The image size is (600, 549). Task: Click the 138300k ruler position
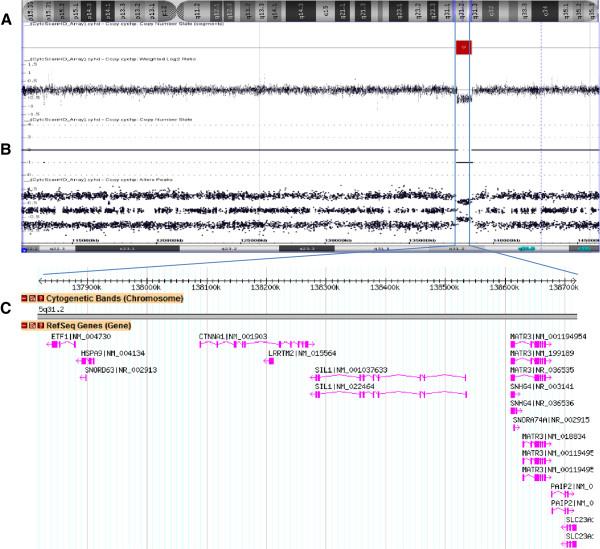326,287
